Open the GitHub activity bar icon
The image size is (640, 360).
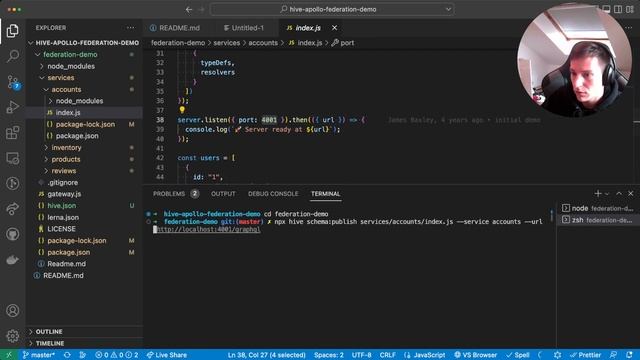pos(13,234)
